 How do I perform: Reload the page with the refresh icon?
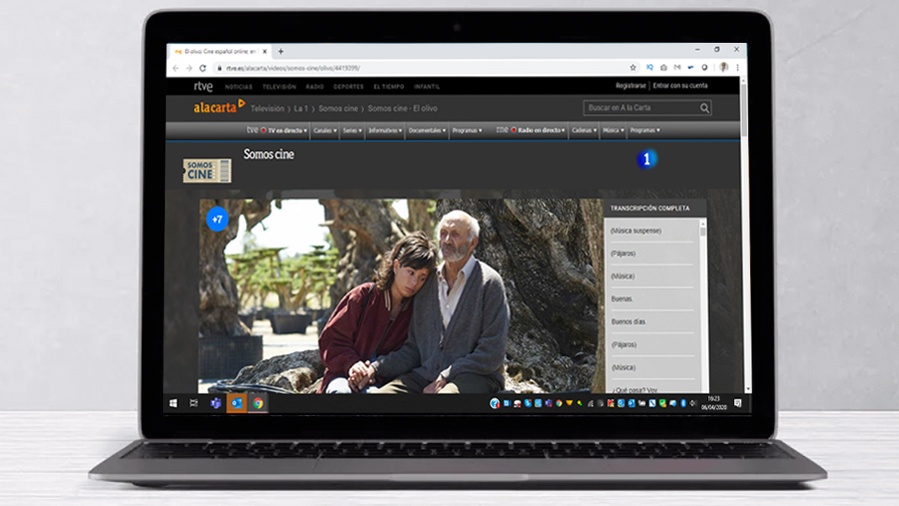202,68
